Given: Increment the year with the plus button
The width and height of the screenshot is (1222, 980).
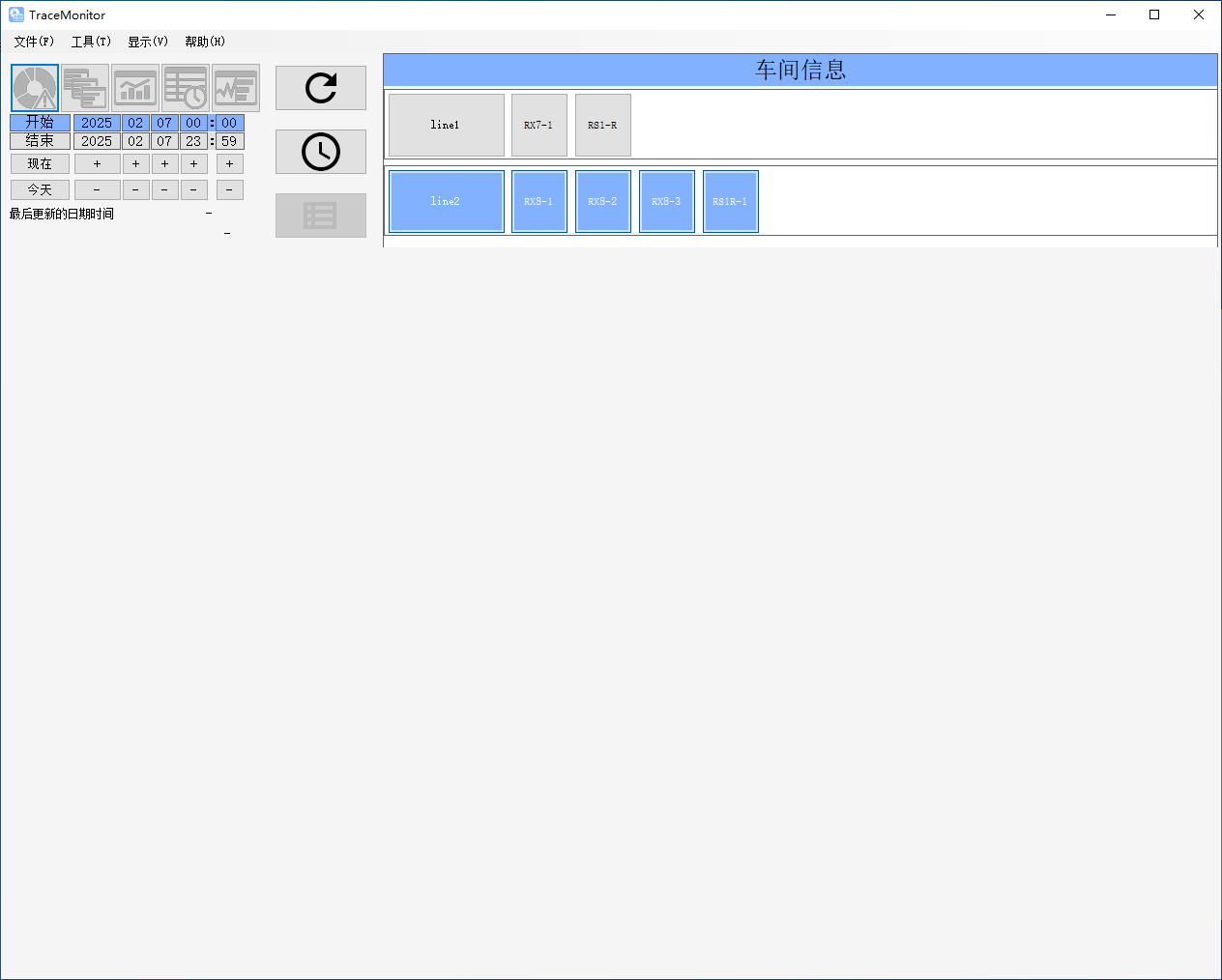Looking at the screenshot, I should point(97,164).
